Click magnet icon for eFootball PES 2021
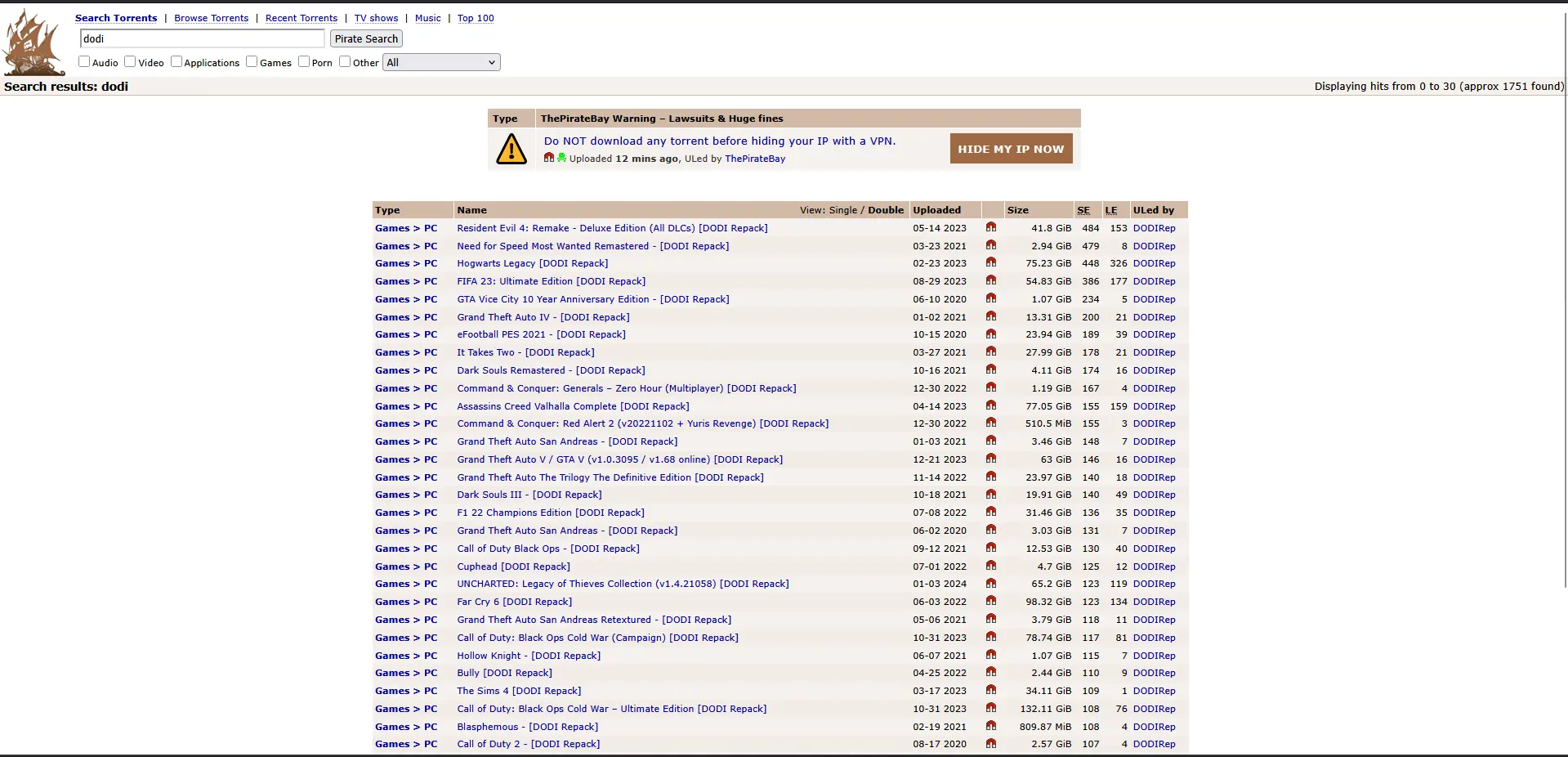 pos(990,334)
